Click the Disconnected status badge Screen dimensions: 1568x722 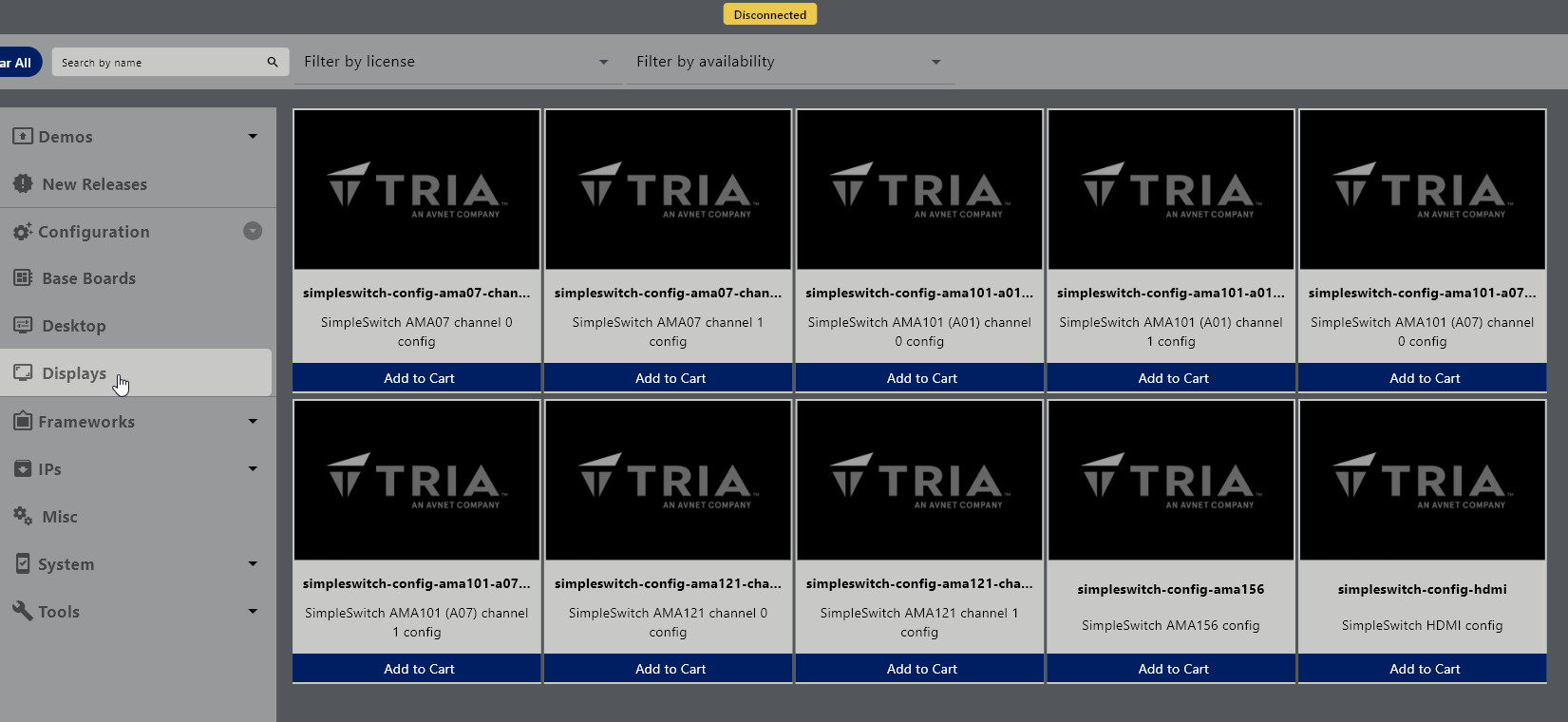point(770,14)
